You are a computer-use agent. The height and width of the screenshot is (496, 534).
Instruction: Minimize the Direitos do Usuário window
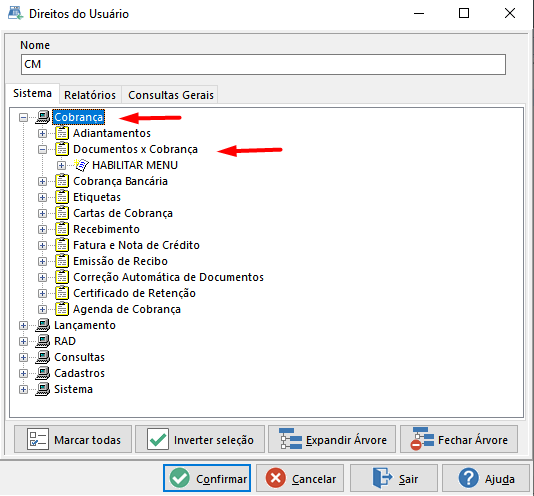(419, 14)
